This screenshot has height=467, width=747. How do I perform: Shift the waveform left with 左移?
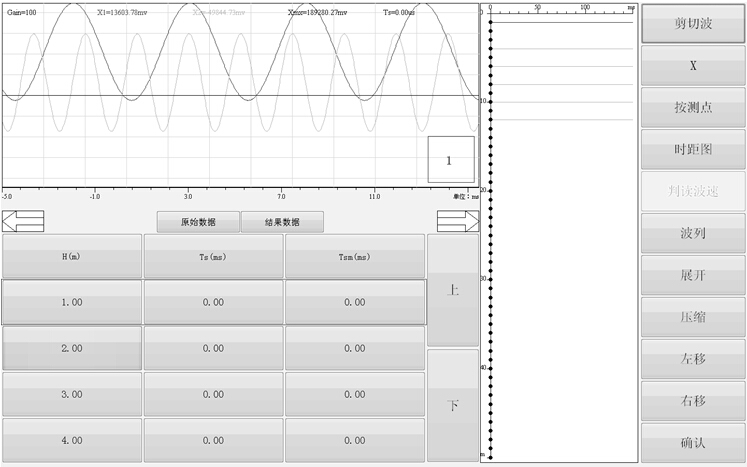[692, 359]
